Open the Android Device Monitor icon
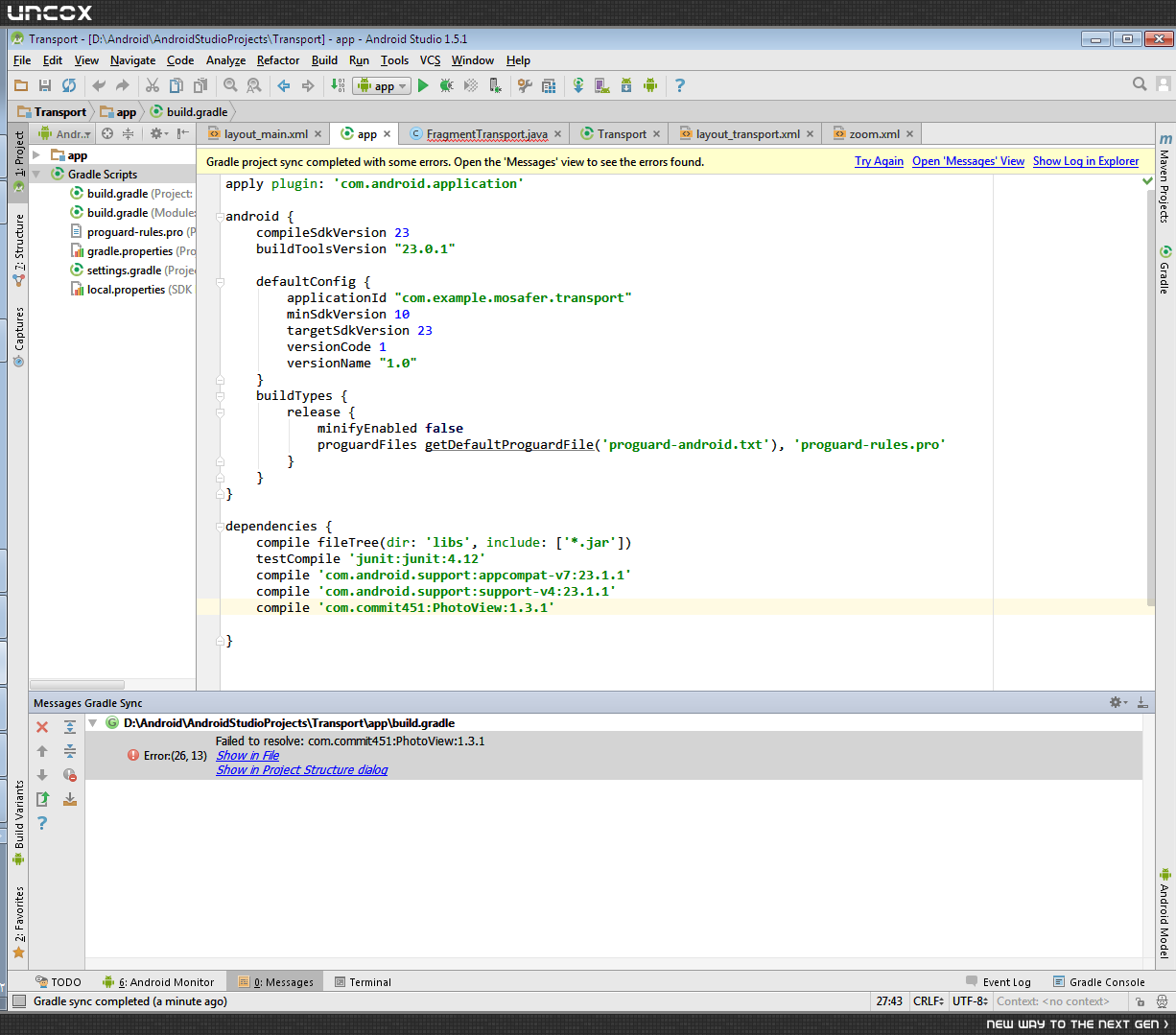The width and height of the screenshot is (1176, 1035). point(650,85)
